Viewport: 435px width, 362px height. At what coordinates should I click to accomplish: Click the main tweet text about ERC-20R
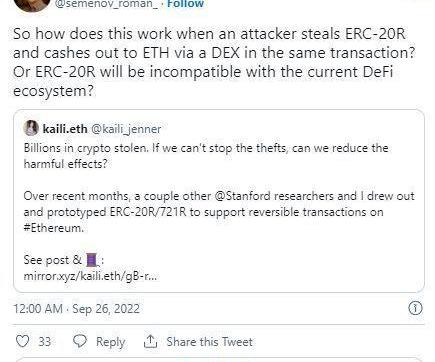click(x=213, y=62)
